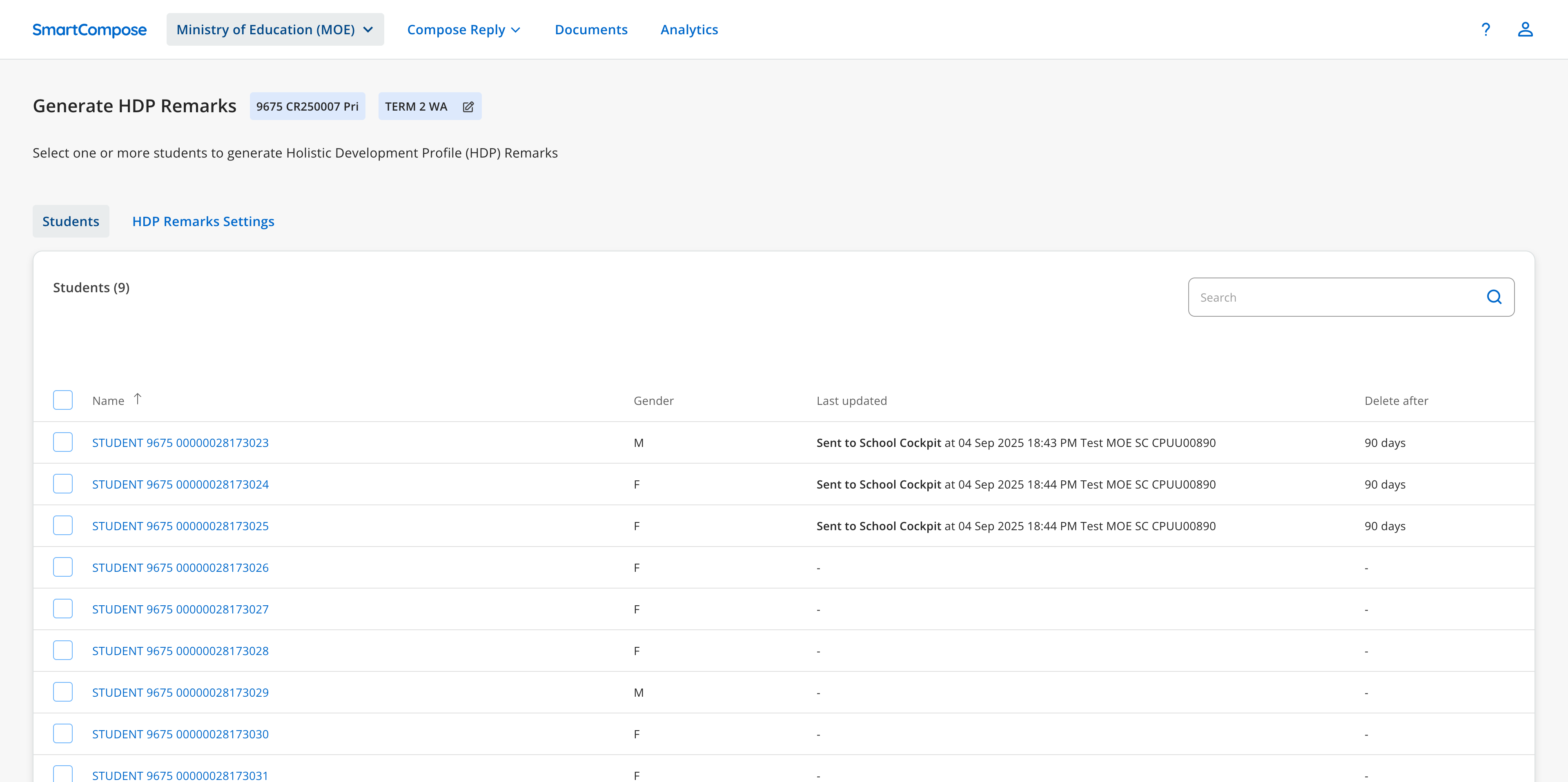Screen dimensions: 1568x782
Task: Click the help question mark icon
Action: pos(1485,29)
